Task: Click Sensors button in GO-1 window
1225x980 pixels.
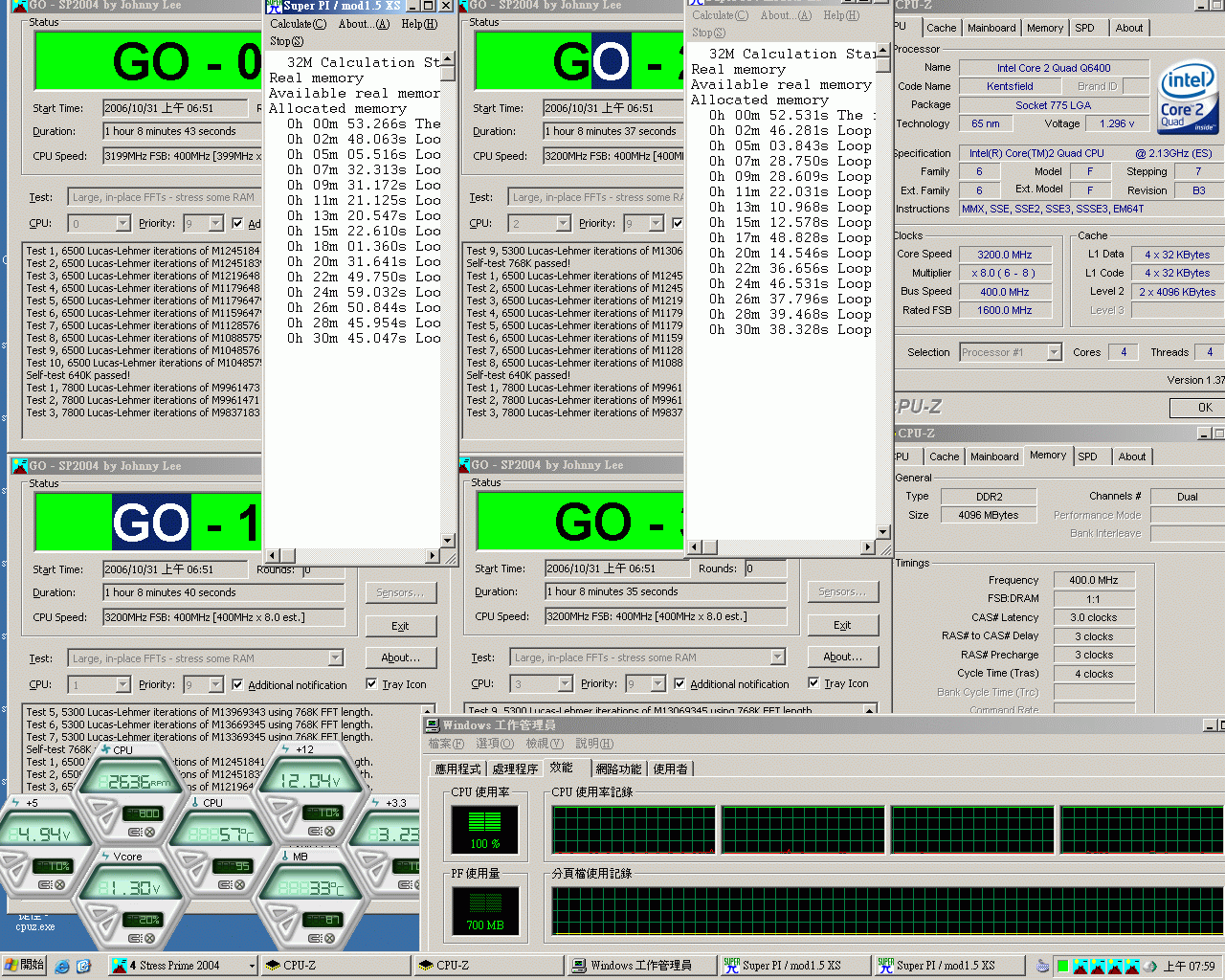Action: [x=400, y=592]
